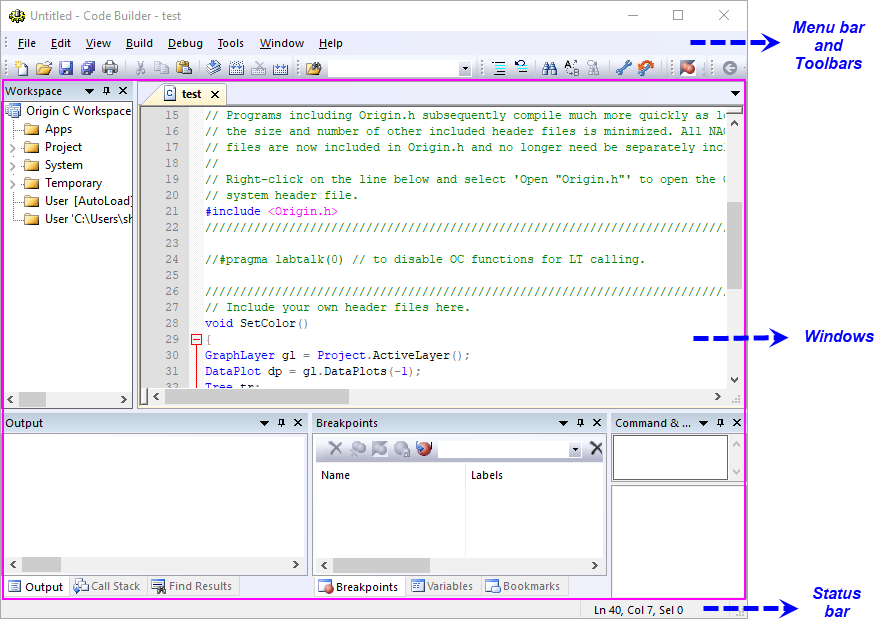Toggle breakpoint with the red ball toolbar icon

[687, 68]
